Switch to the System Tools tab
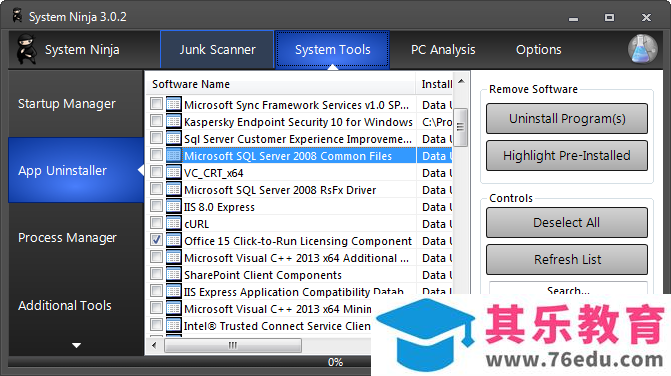 (x=333, y=49)
